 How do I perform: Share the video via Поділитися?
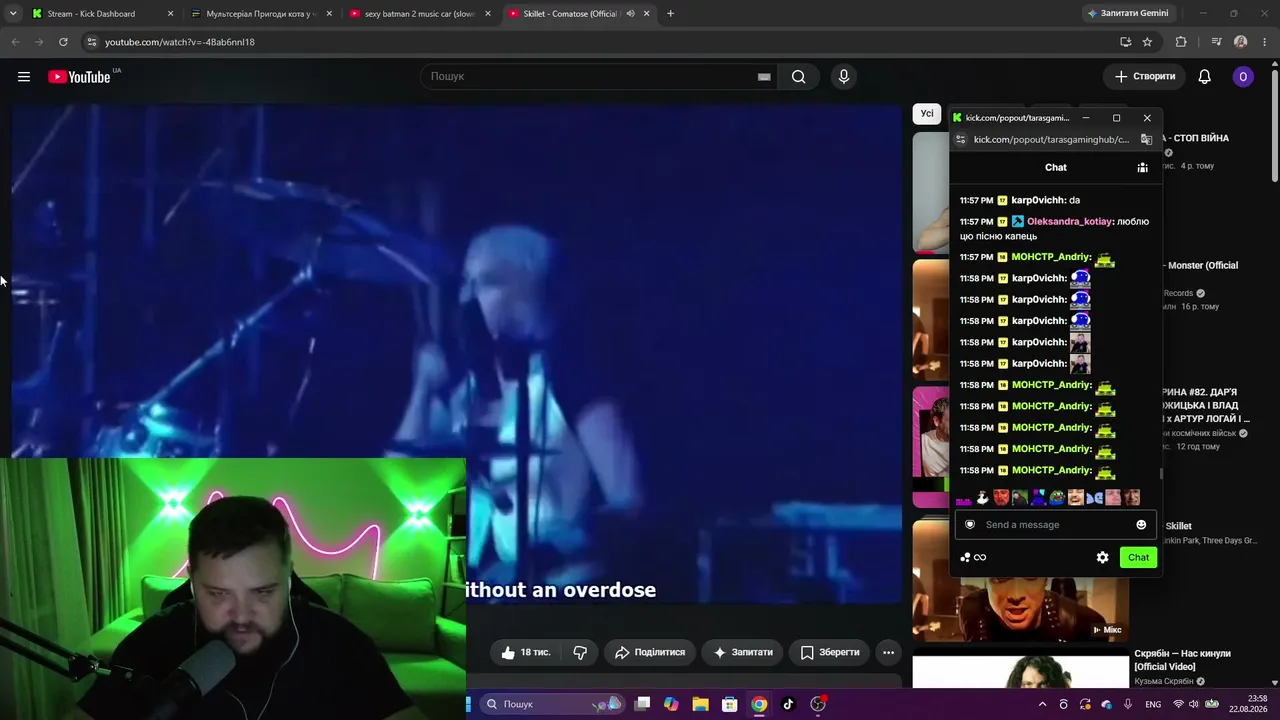650,653
